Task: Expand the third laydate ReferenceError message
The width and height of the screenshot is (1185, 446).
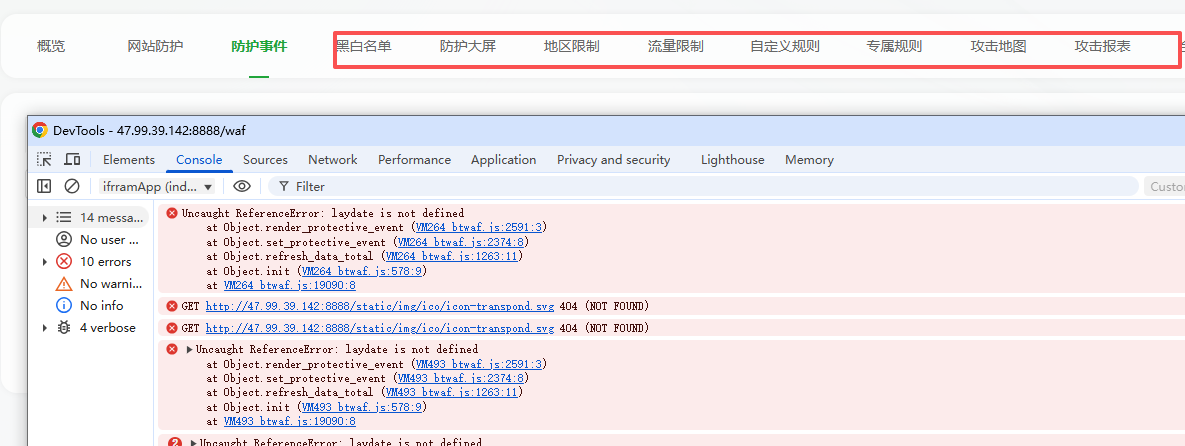Action: coord(193,443)
